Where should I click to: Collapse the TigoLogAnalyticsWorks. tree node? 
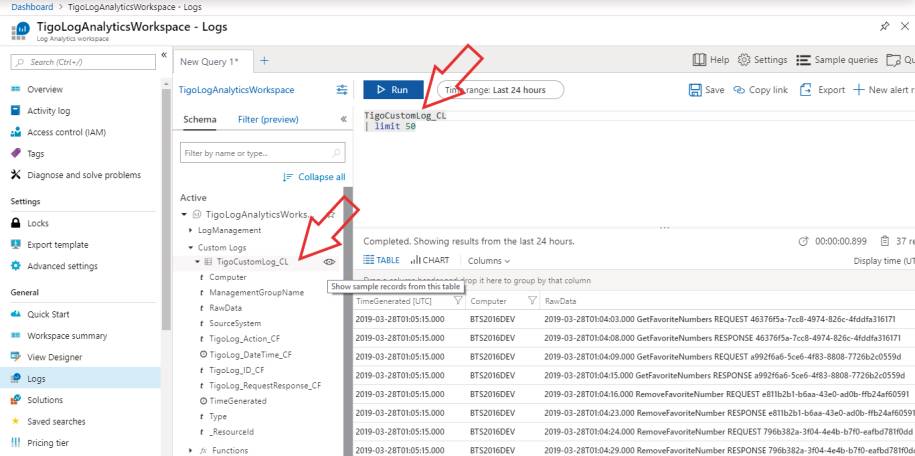[184, 215]
